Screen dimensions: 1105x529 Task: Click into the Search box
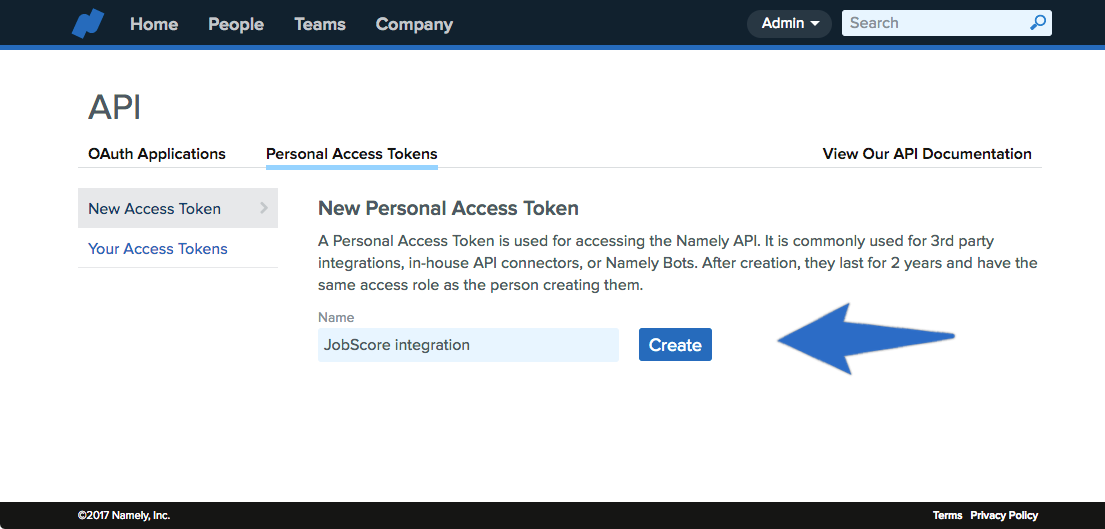[x=935, y=23]
